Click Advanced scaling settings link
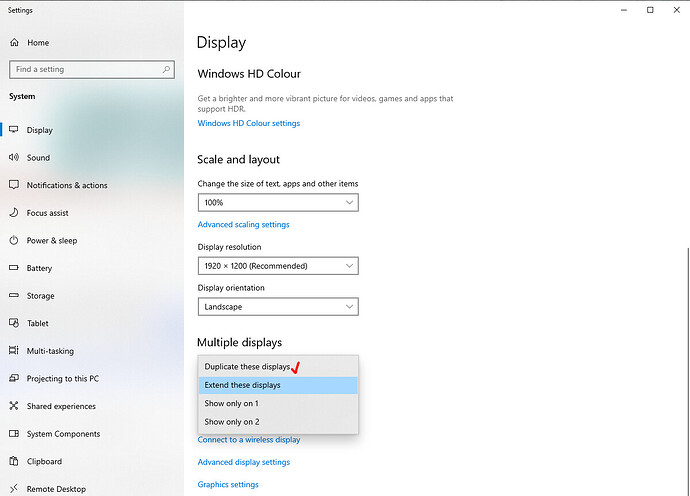Screen dimensions: 690x496 244,225
